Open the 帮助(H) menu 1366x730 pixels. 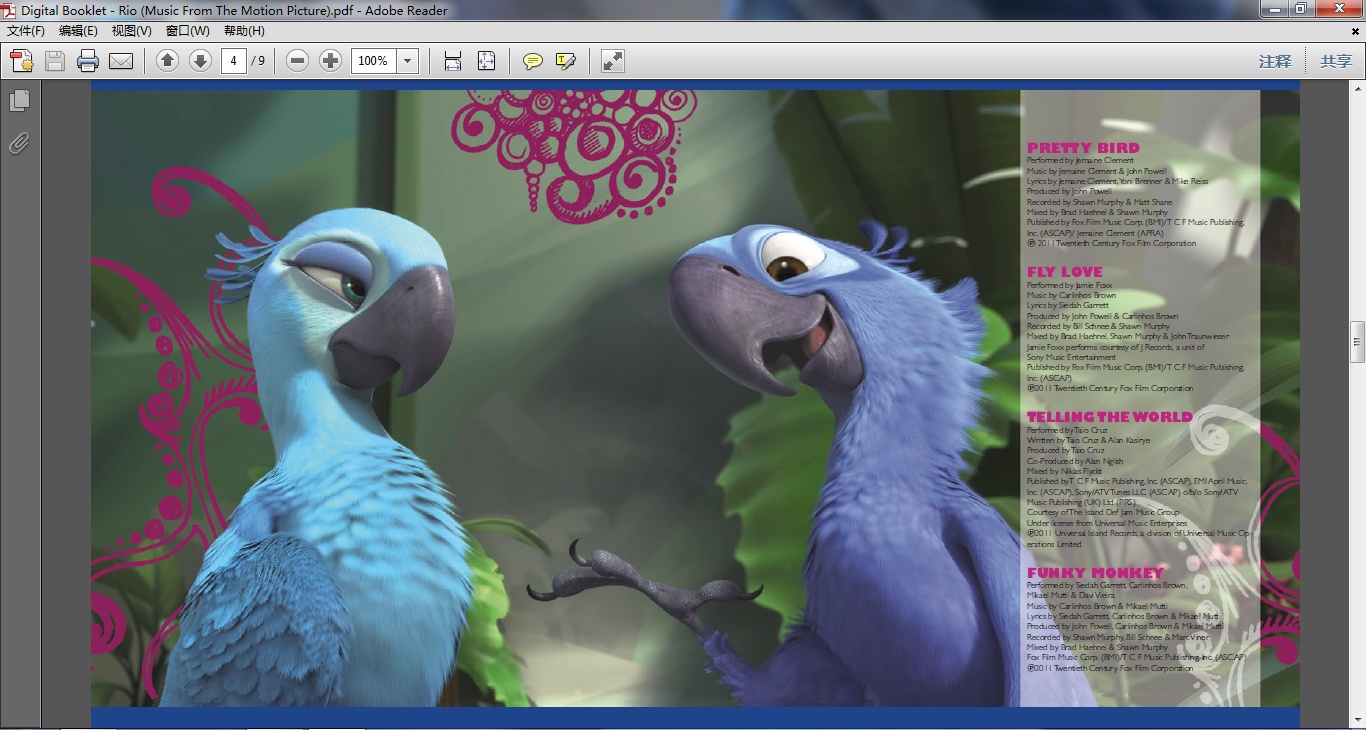(244, 31)
